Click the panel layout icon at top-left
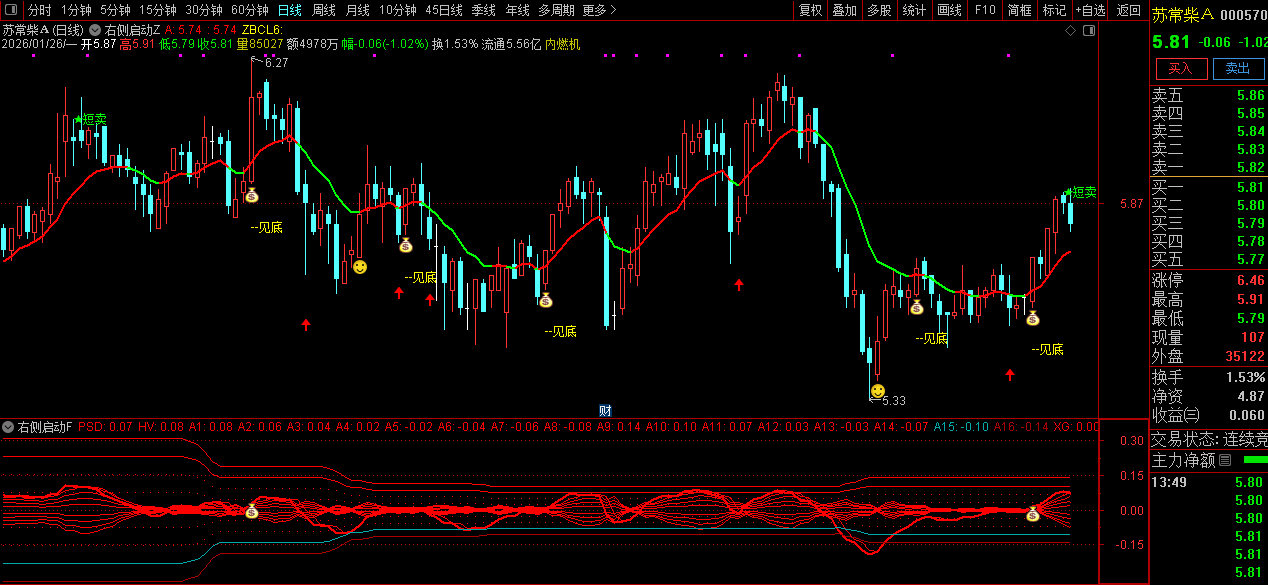The width and height of the screenshot is (1268, 585). [x=12, y=10]
